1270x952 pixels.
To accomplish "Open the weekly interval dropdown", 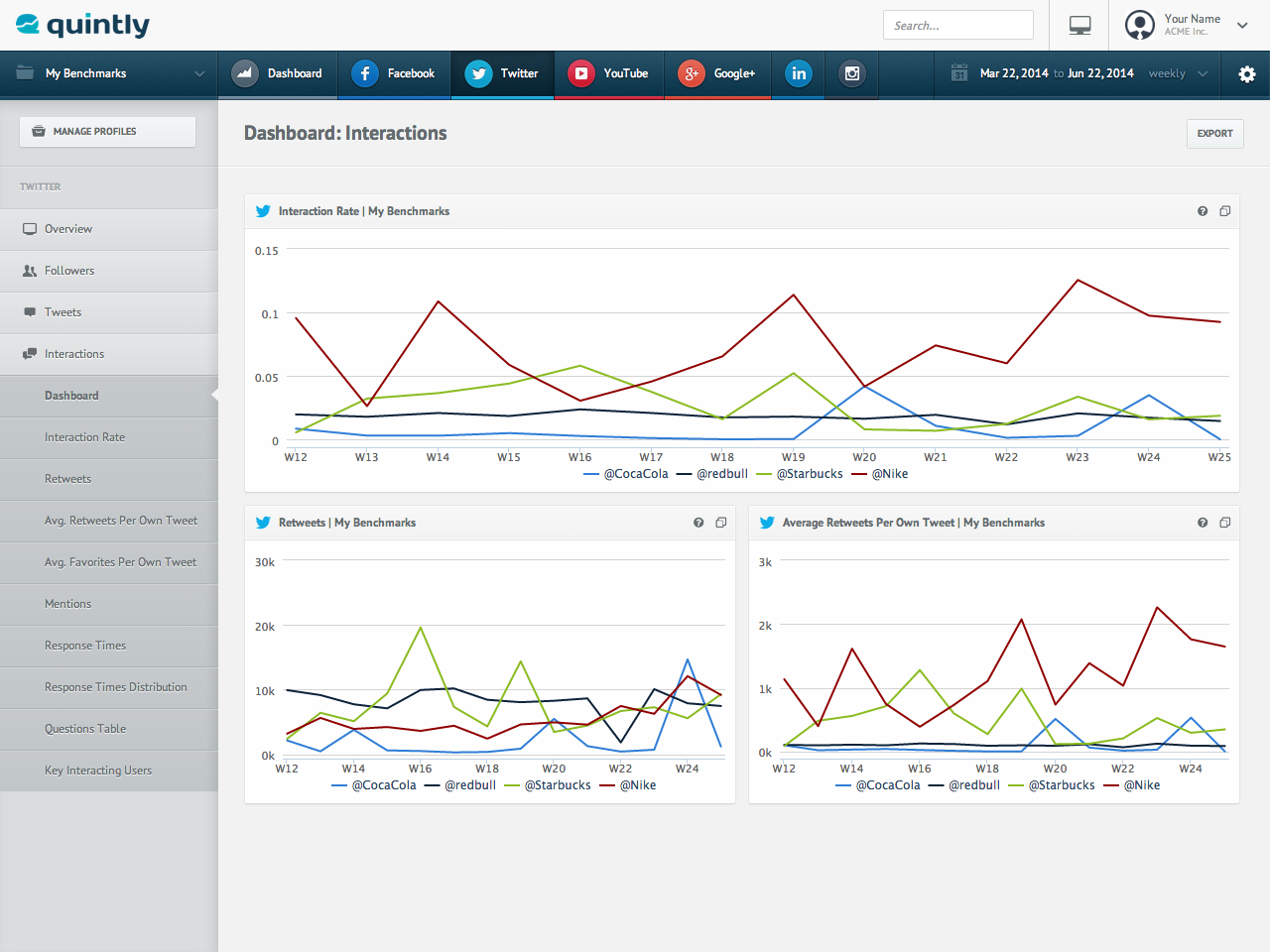I will click(1177, 73).
